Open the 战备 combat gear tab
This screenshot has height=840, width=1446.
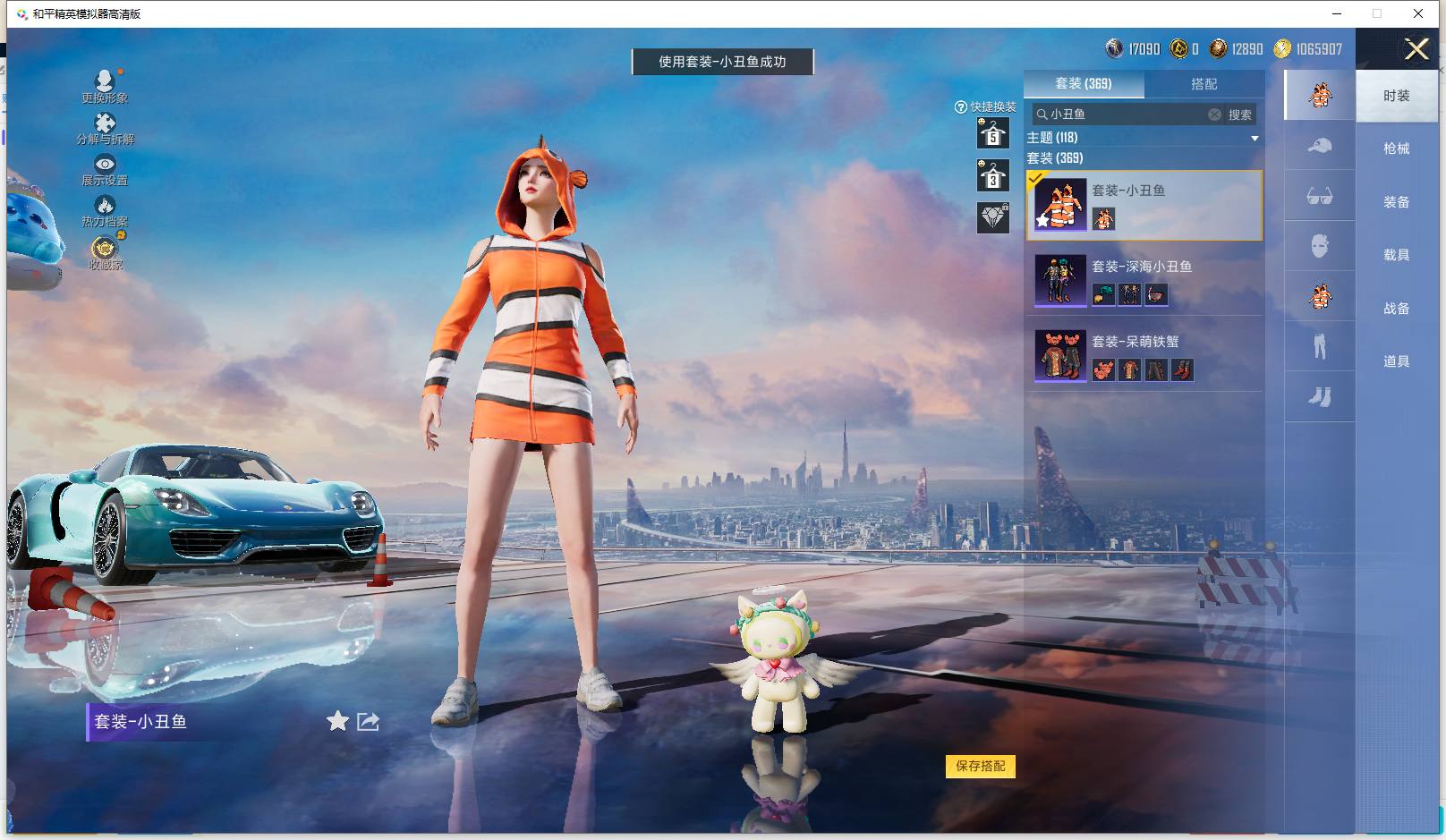[1397, 309]
